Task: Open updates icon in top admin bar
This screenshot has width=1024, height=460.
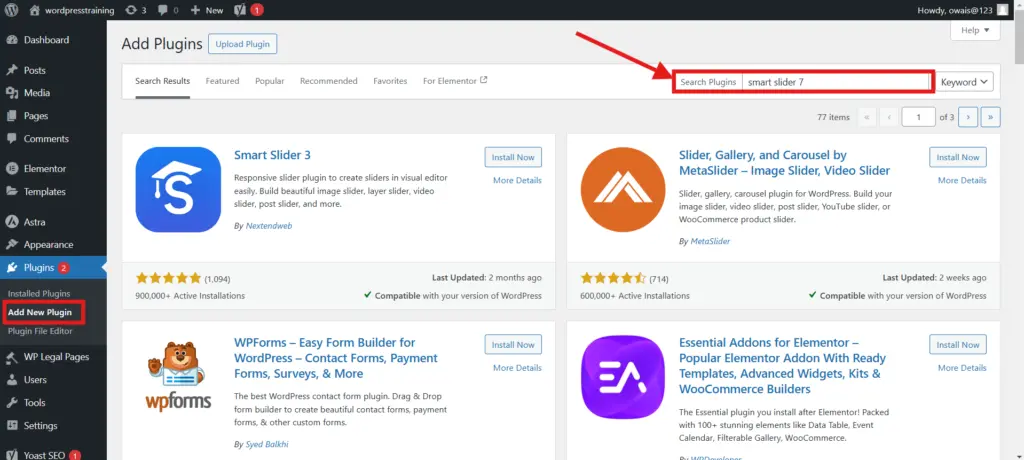Action: click(136, 10)
